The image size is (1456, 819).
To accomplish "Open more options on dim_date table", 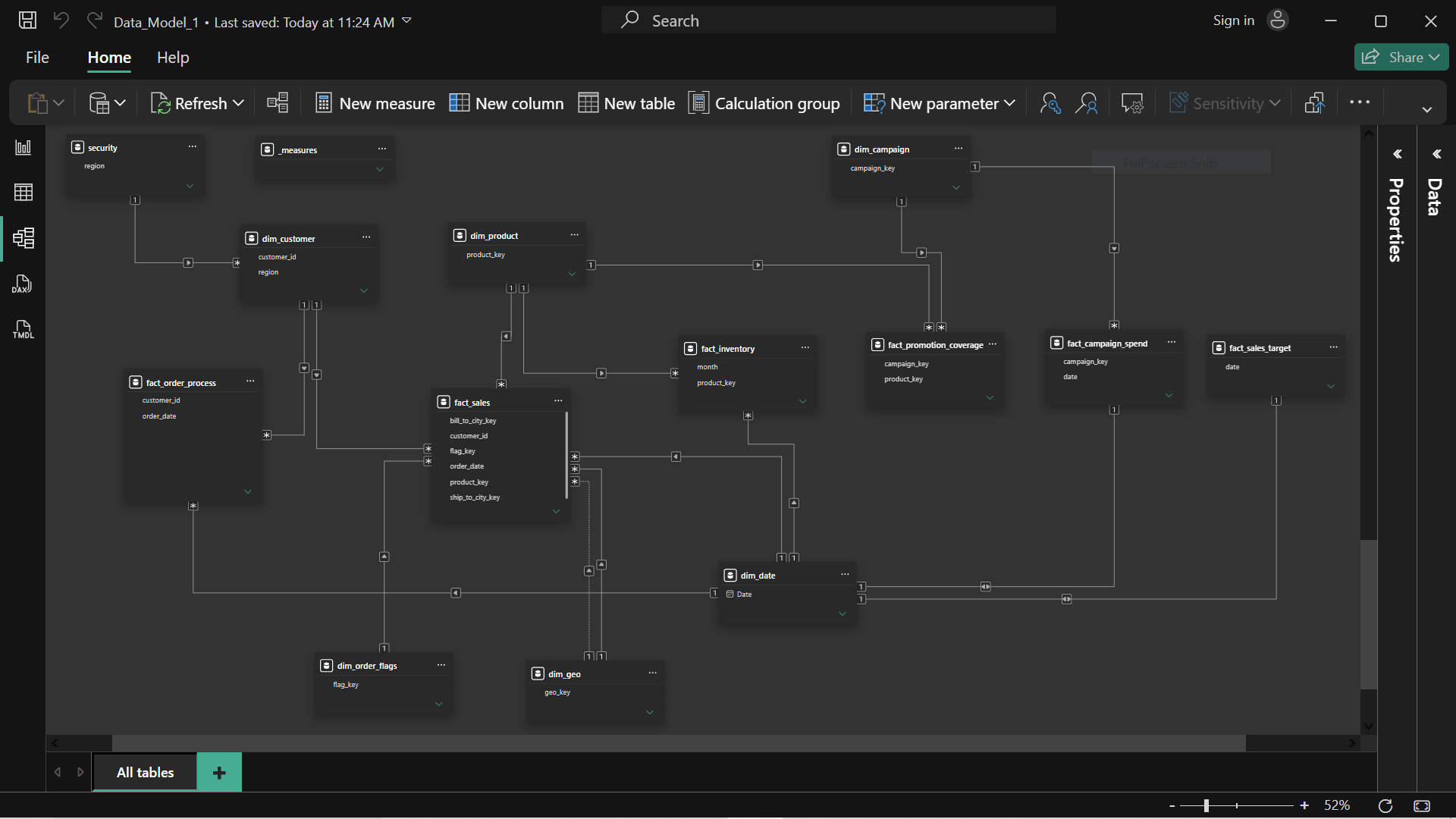I will coord(845,575).
